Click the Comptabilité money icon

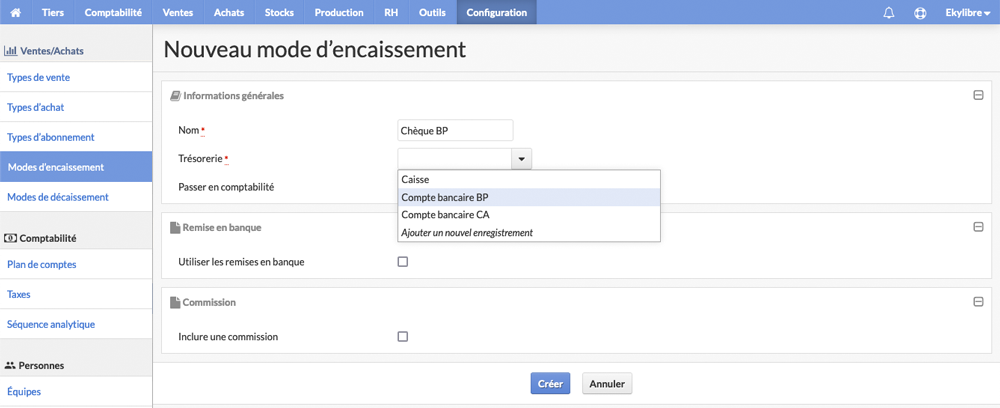(11, 238)
